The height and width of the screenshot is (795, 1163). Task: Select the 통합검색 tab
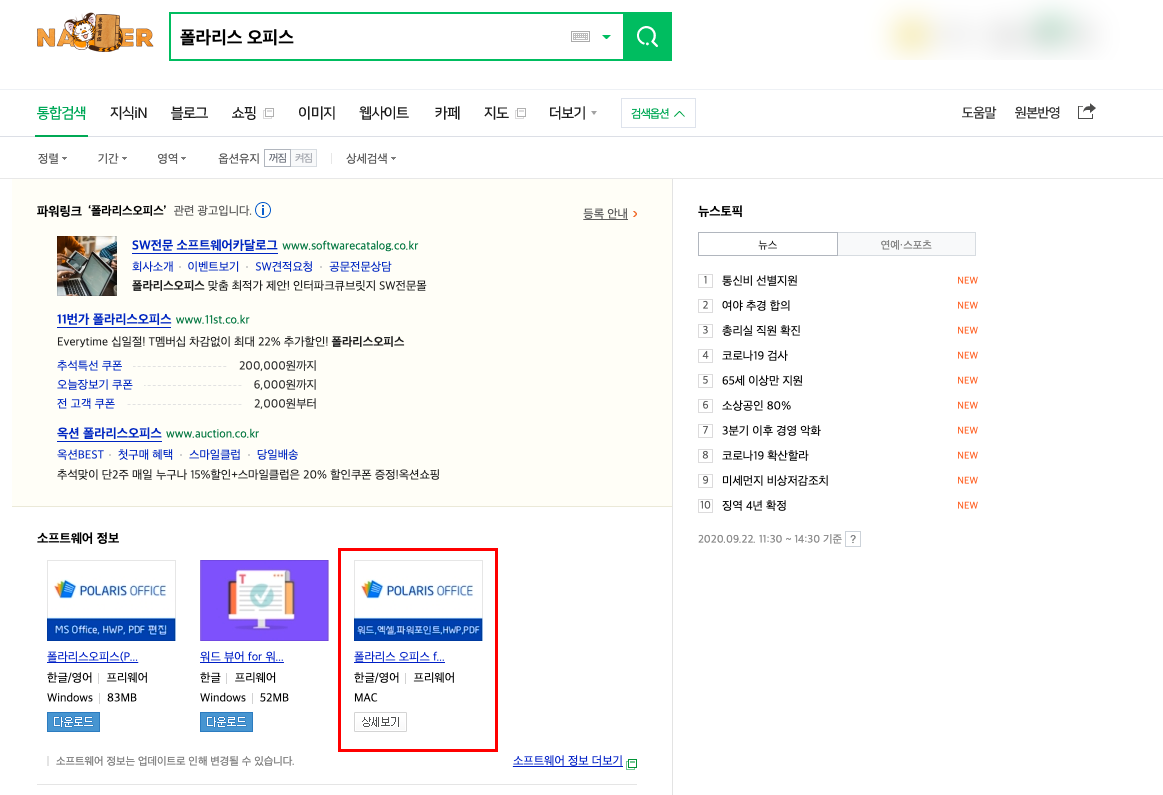click(x=62, y=113)
